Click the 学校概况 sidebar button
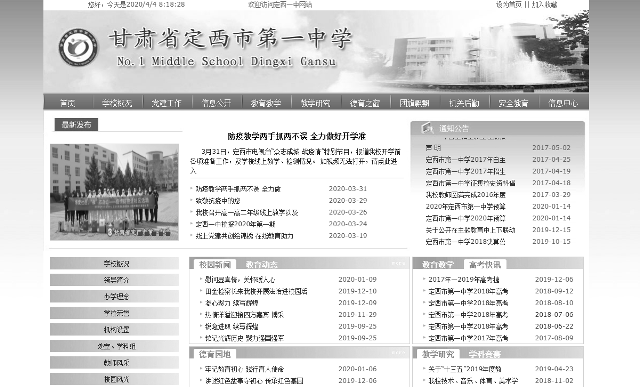 [114, 263]
